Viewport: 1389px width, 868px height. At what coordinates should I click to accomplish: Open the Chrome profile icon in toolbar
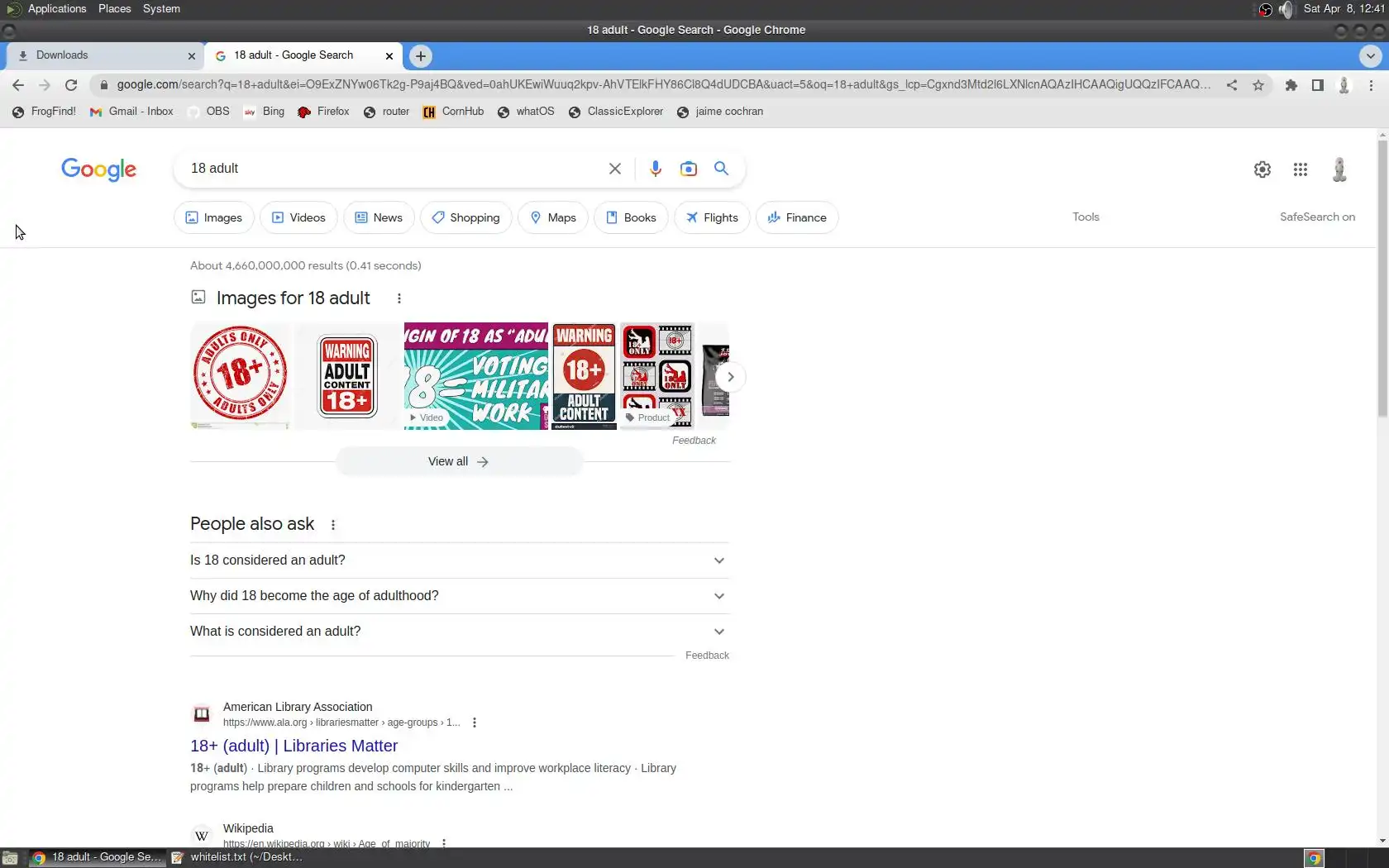[x=1344, y=85]
